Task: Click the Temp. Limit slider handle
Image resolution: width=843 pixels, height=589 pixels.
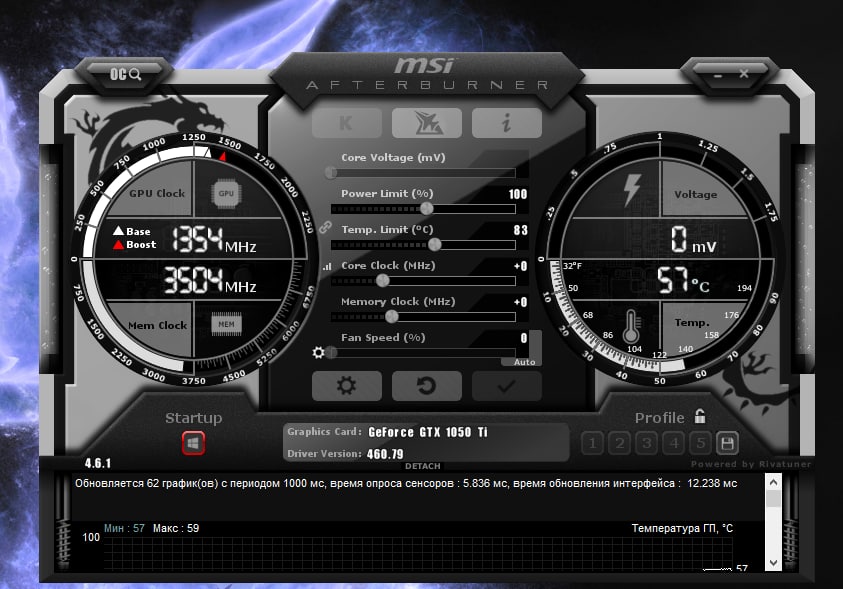Action: pyautogui.click(x=435, y=245)
